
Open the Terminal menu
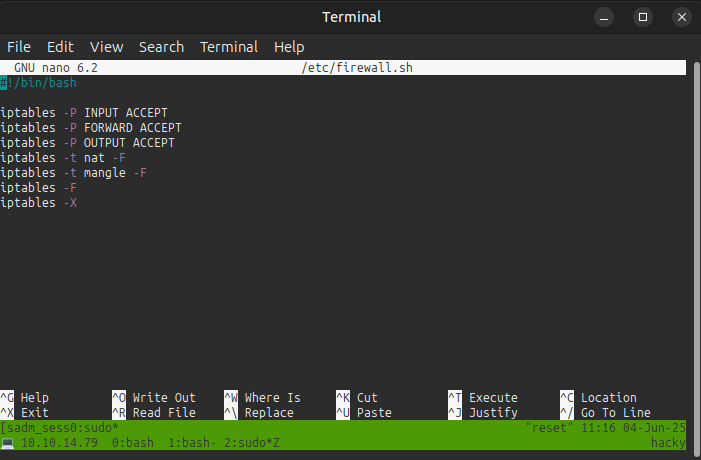[228, 47]
